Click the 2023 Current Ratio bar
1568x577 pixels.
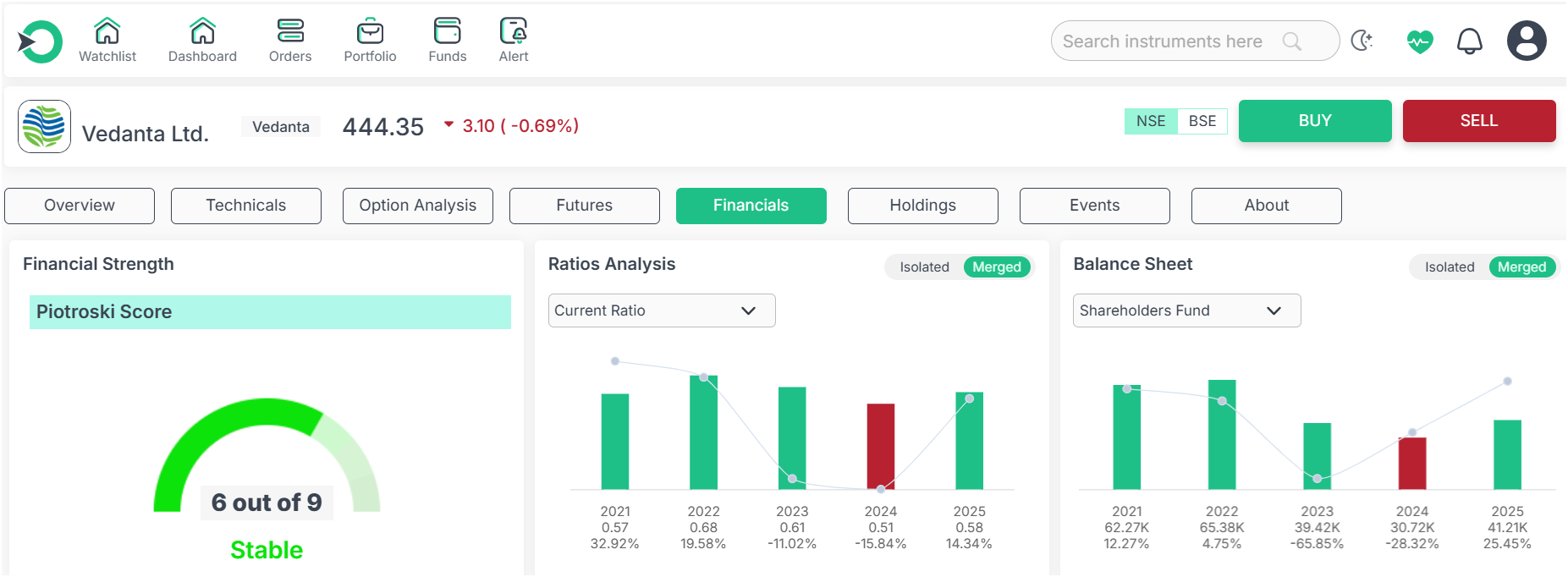(792, 438)
